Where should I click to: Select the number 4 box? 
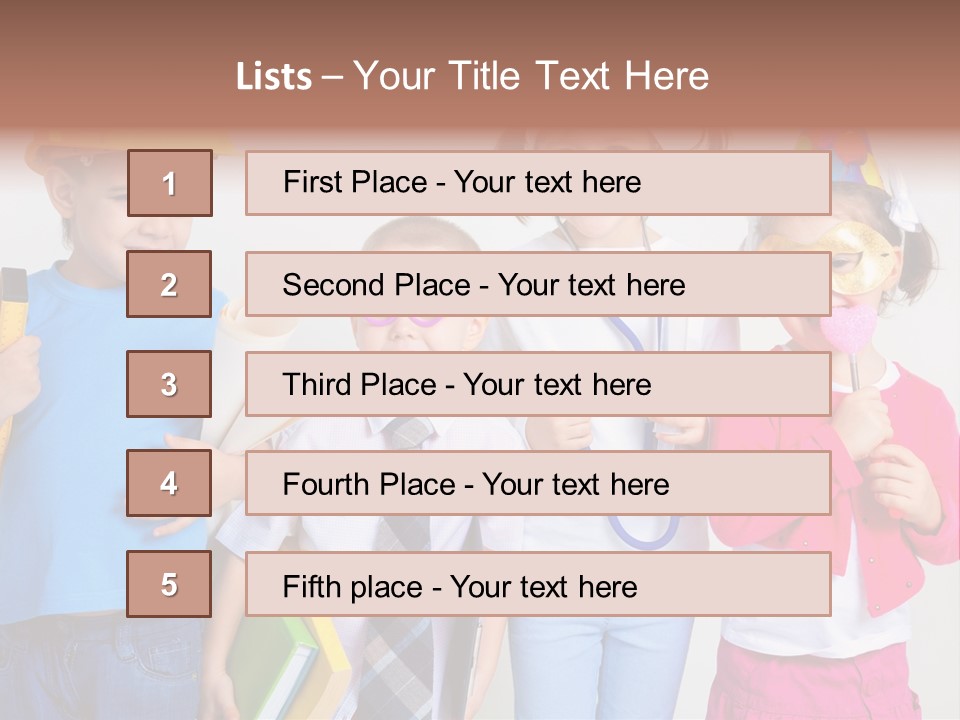click(x=169, y=483)
